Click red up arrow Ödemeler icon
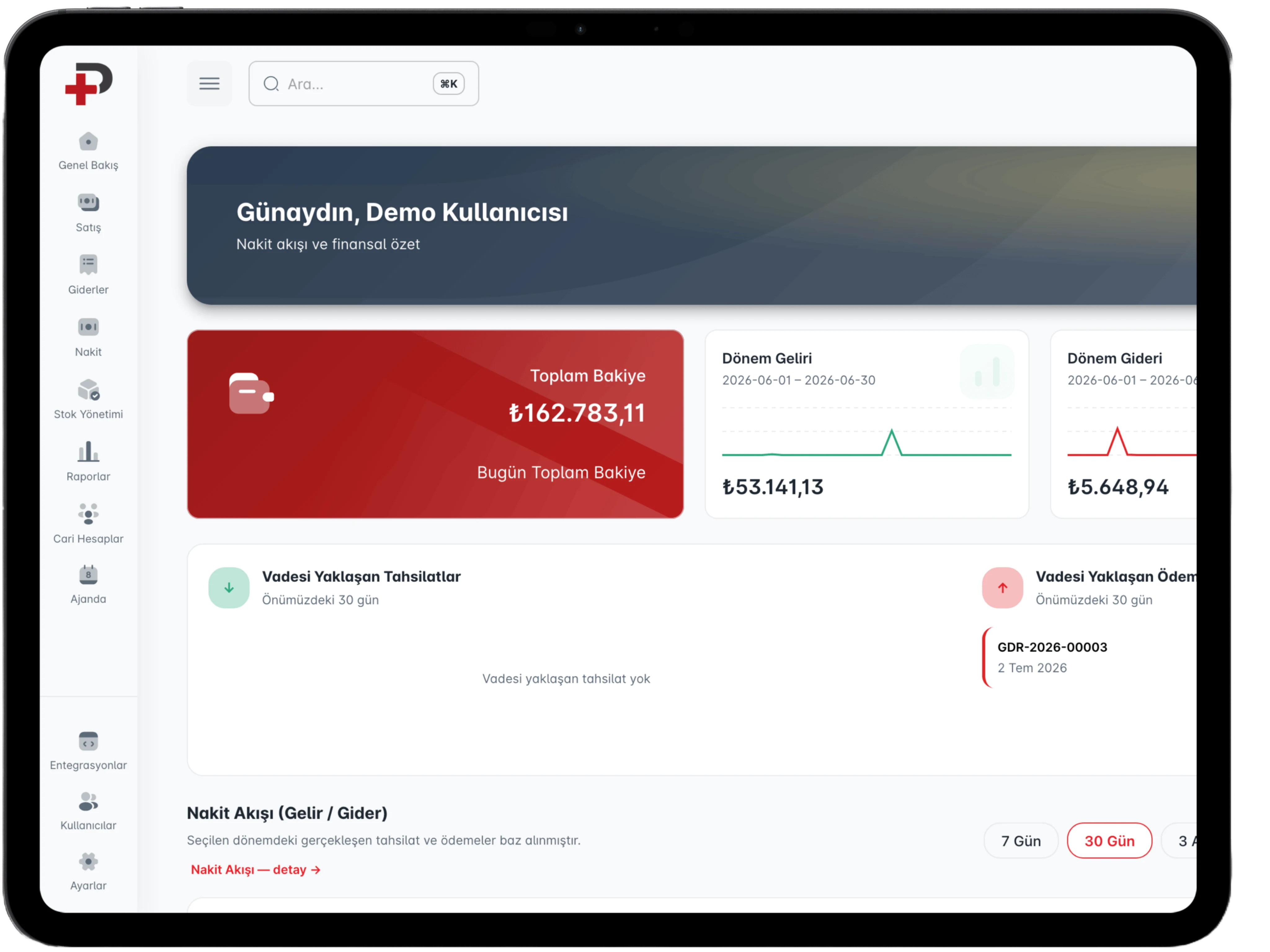 pos(1002,588)
